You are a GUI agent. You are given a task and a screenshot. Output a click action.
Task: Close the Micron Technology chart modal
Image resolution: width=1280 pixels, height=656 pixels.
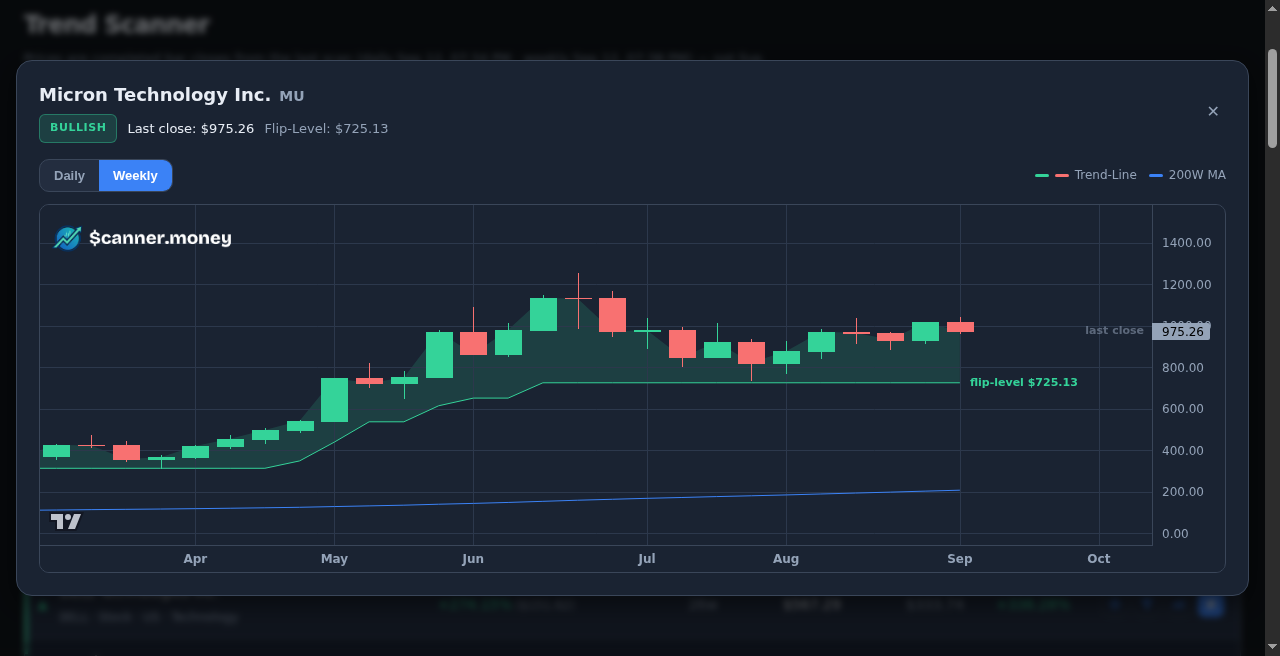pos(1213,111)
